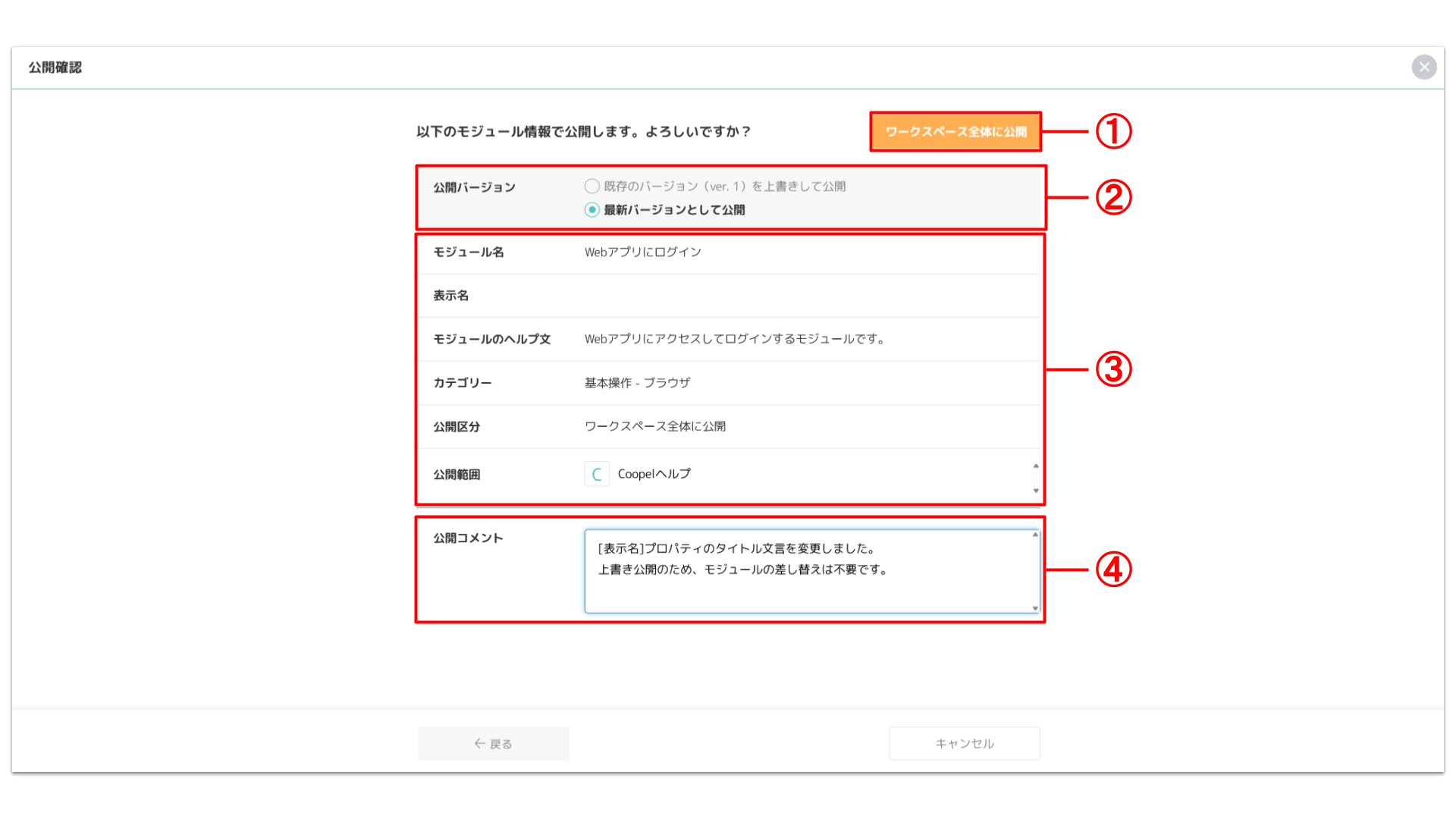Click the 公開バージョン label
The height and width of the screenshot is (819, 1456).
[474, 187]
